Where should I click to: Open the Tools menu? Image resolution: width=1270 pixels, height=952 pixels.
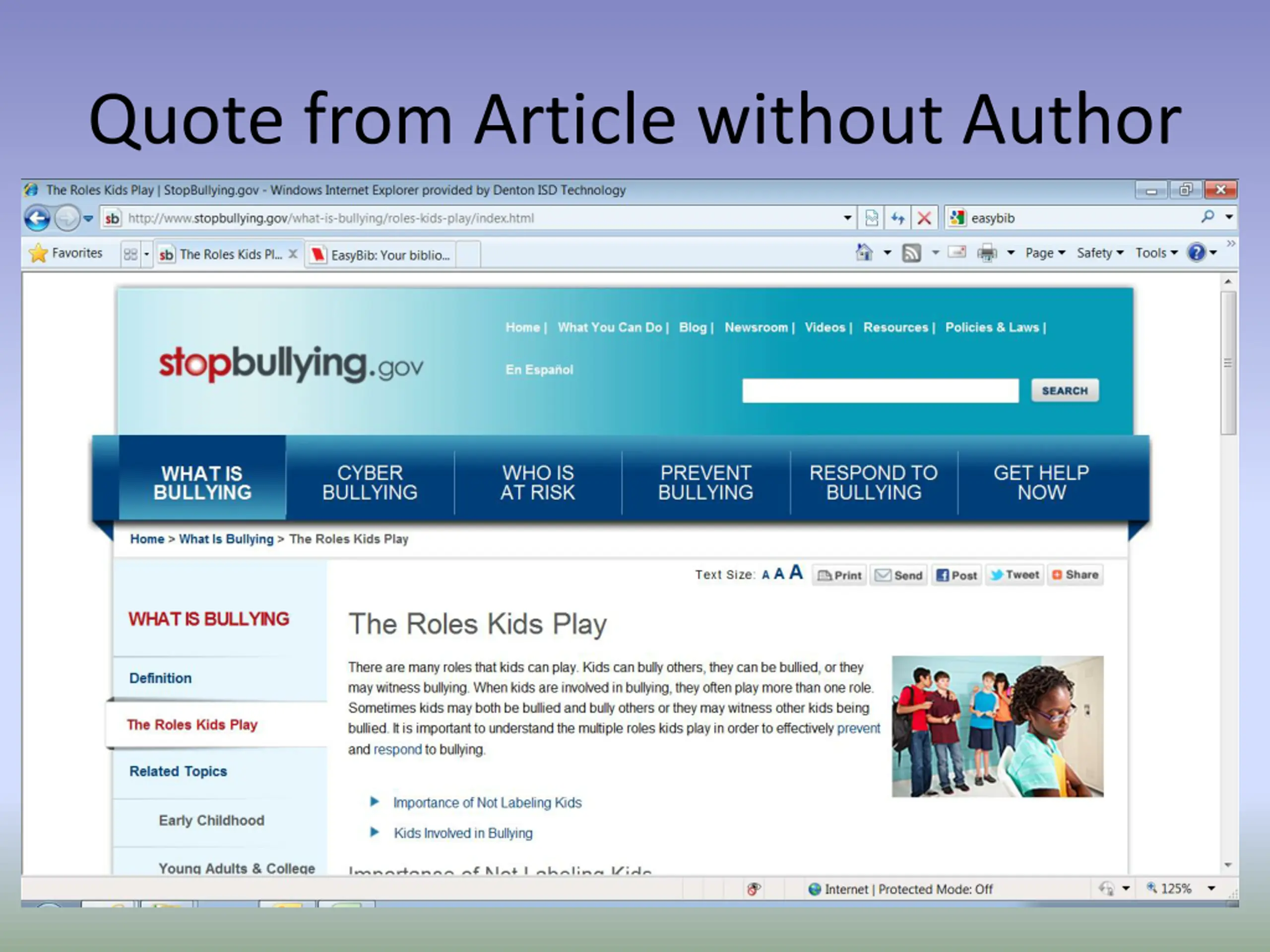1156,253
